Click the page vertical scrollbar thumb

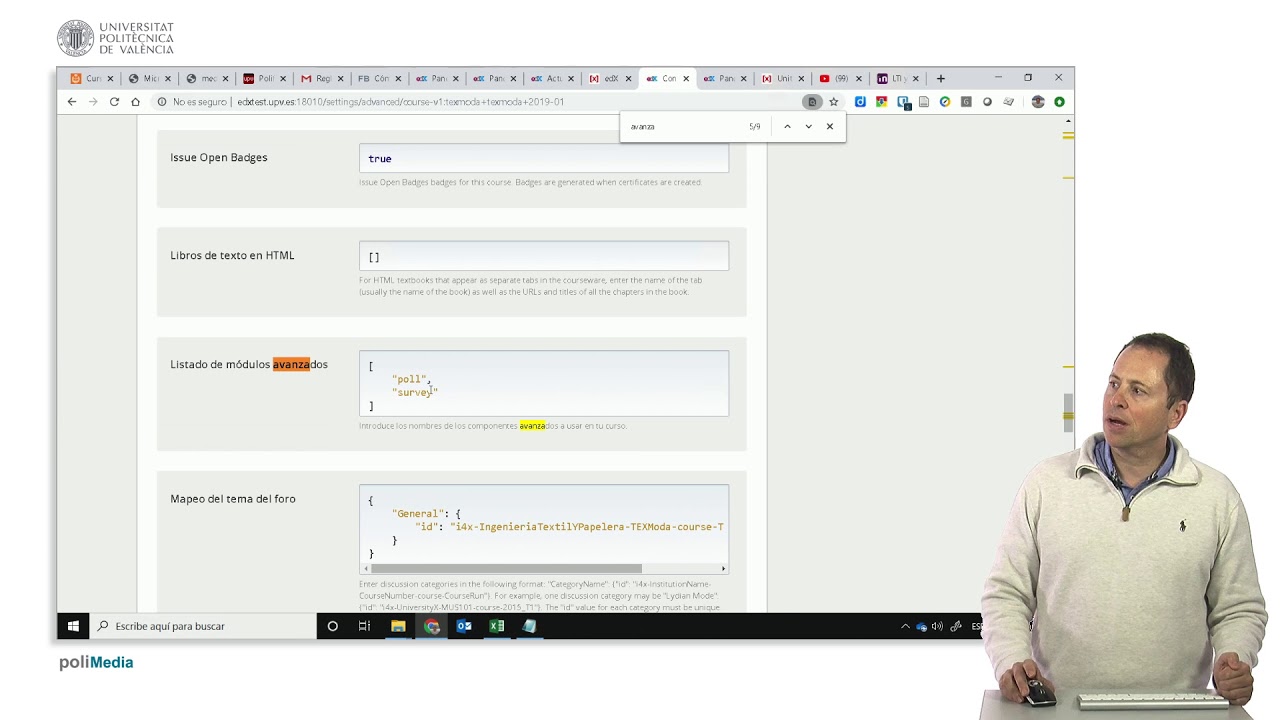(x=1068, y=412)
